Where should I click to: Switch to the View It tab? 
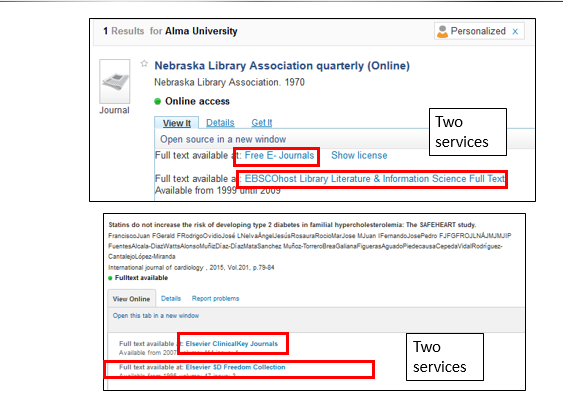tap(177, 123)
